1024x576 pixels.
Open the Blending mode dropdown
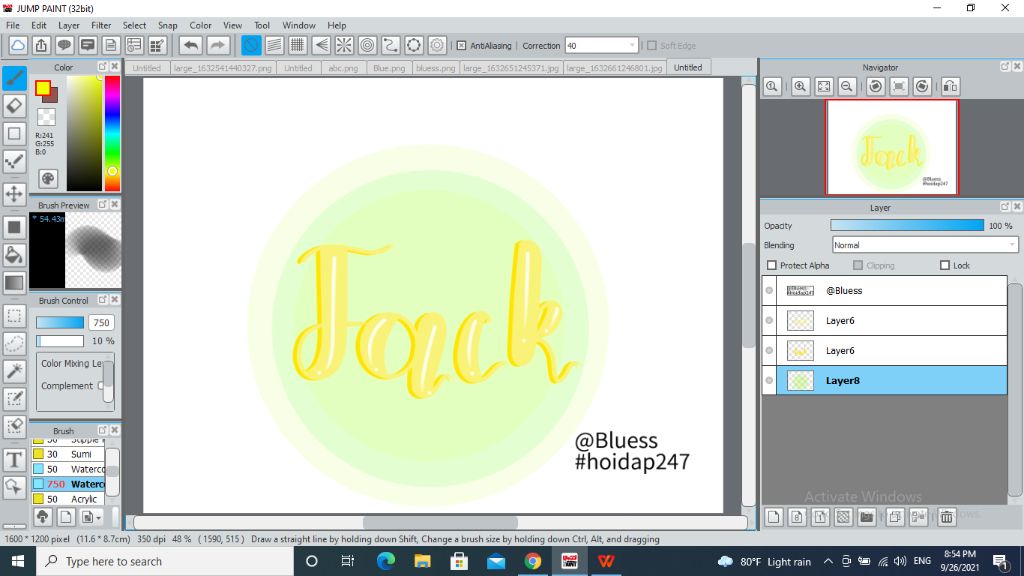point(1011,245)
